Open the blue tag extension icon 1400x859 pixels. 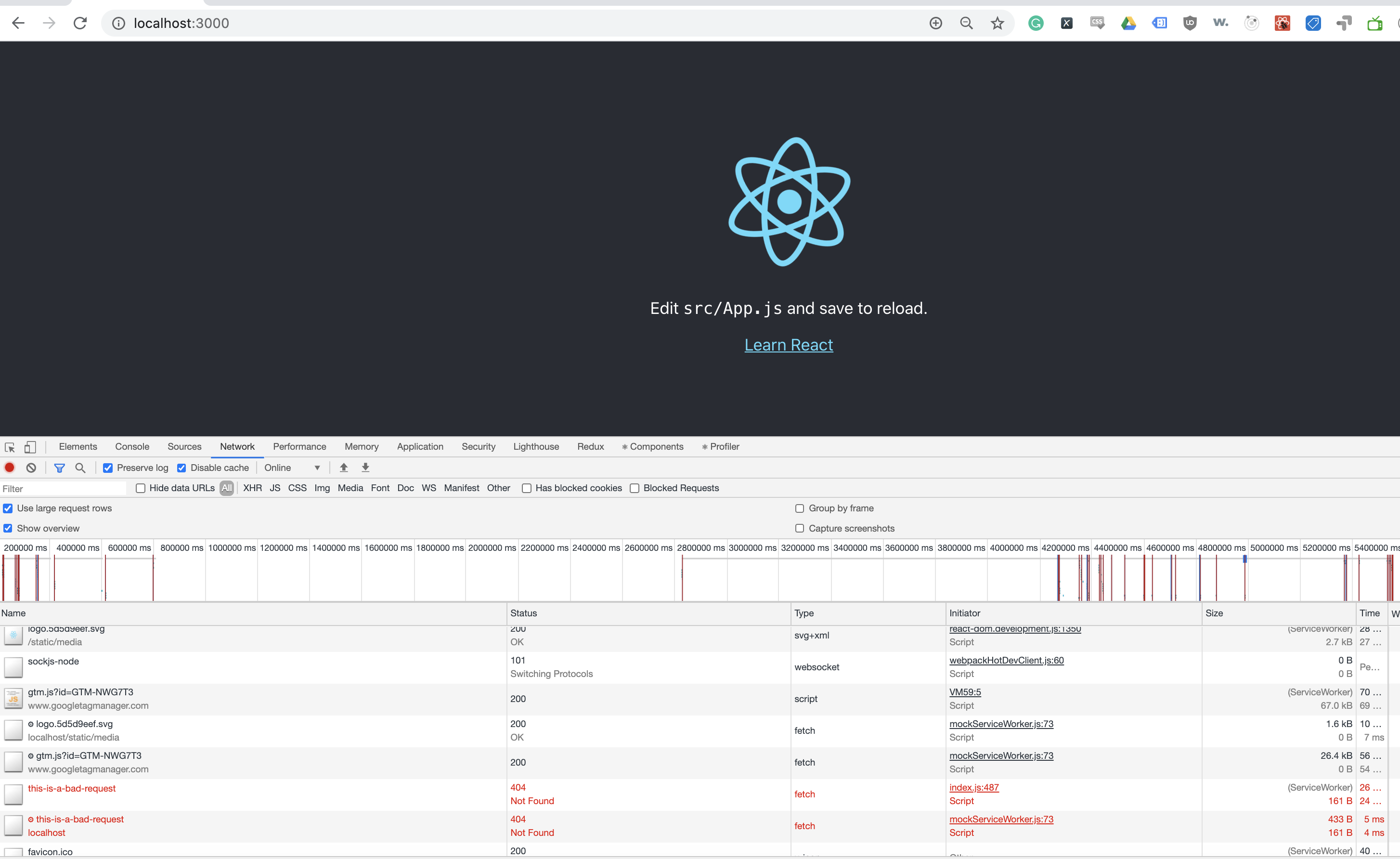(1313, 23)
